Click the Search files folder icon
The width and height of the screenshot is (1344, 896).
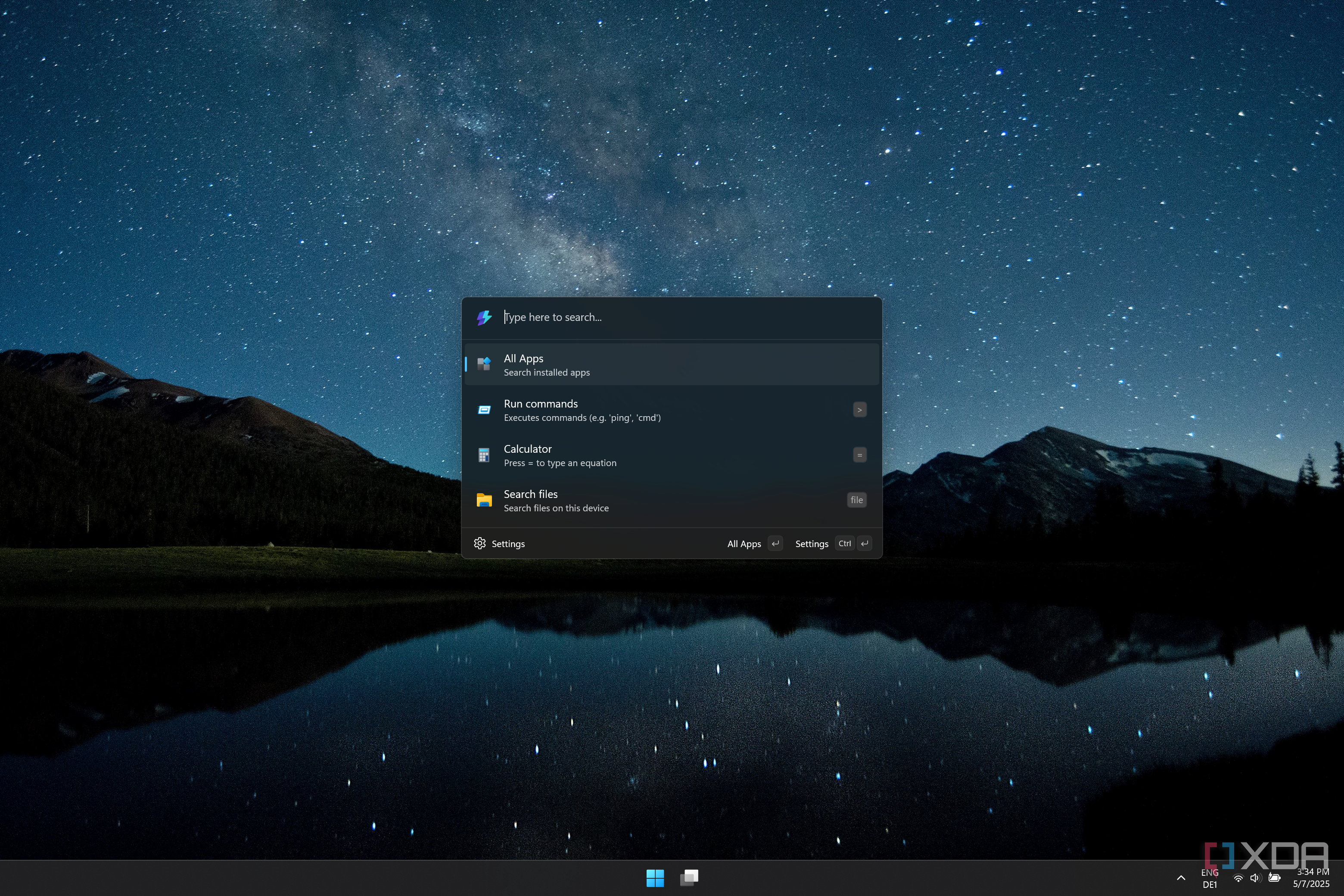pos(484,500)
